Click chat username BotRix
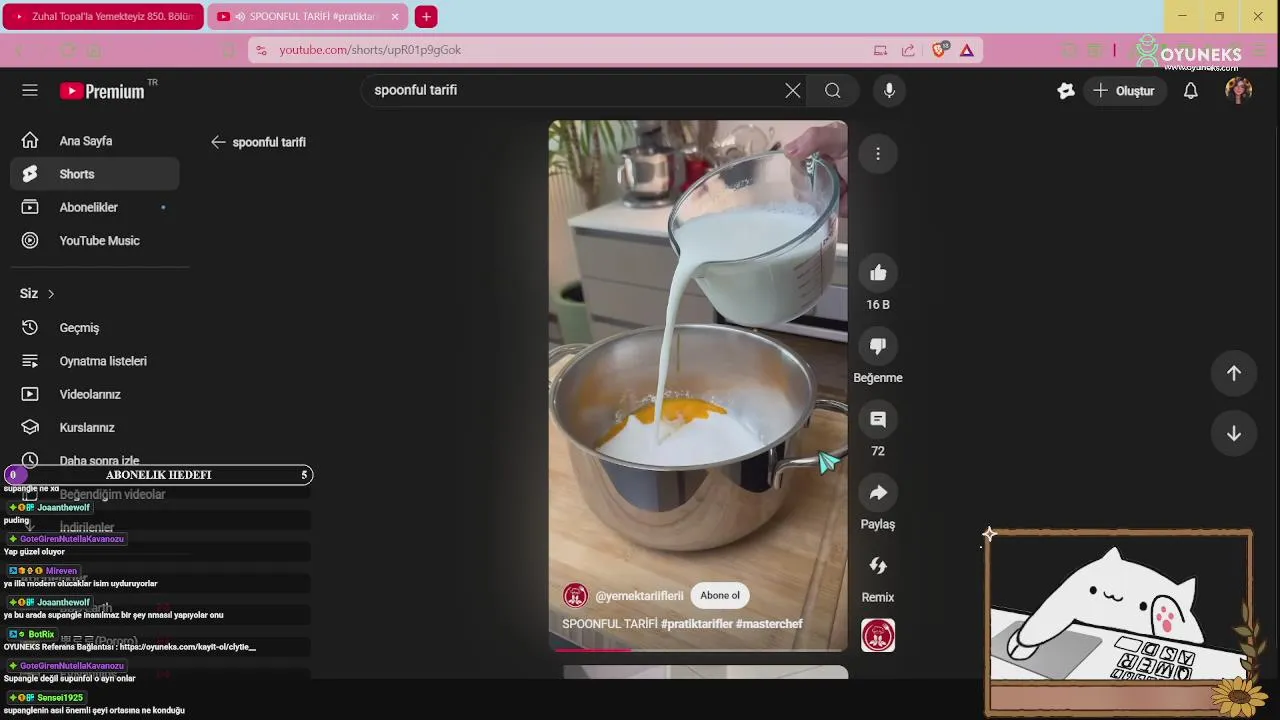This screenshot has height=720, width=1280. [41, 634]
